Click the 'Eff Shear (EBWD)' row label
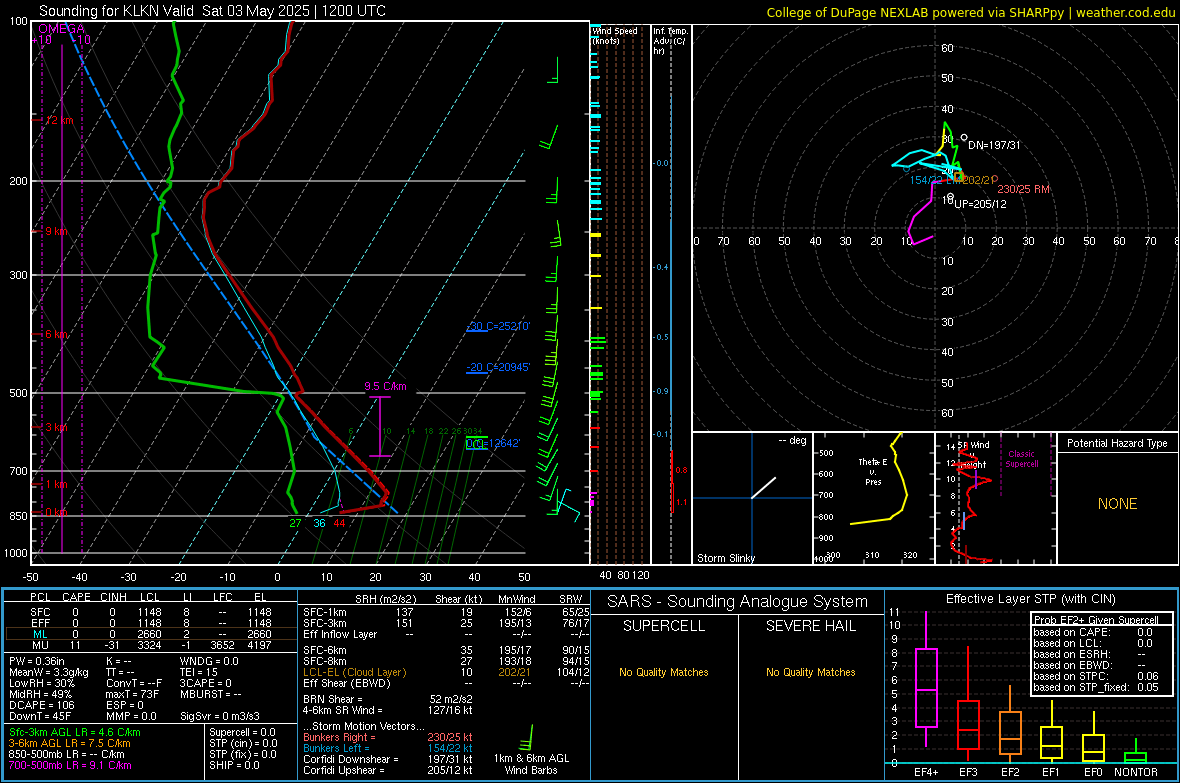1180x783 pixels. point(347,684)
